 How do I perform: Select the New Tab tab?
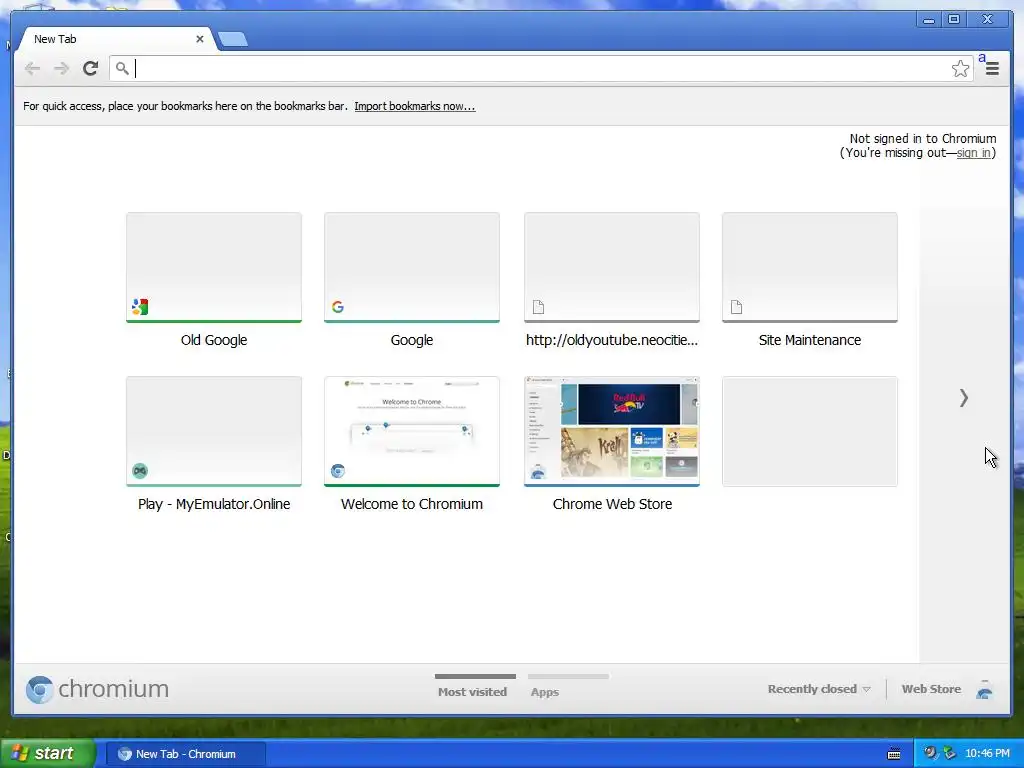click(114, 39)
